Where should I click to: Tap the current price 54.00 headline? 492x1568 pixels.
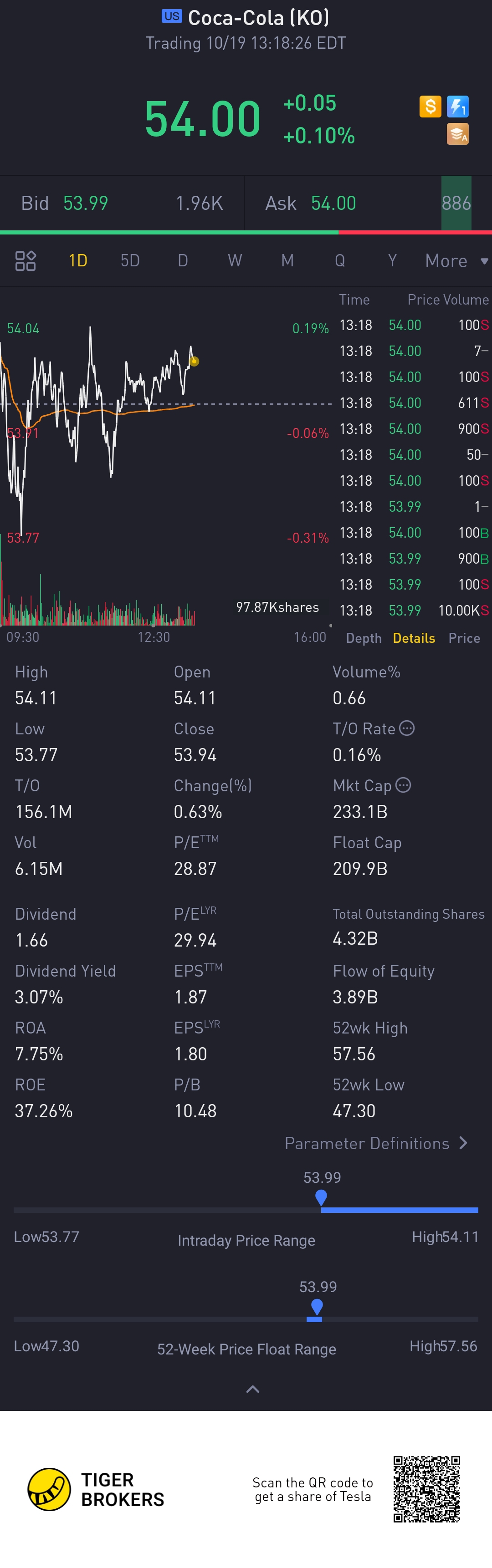[x=203, y=119]
